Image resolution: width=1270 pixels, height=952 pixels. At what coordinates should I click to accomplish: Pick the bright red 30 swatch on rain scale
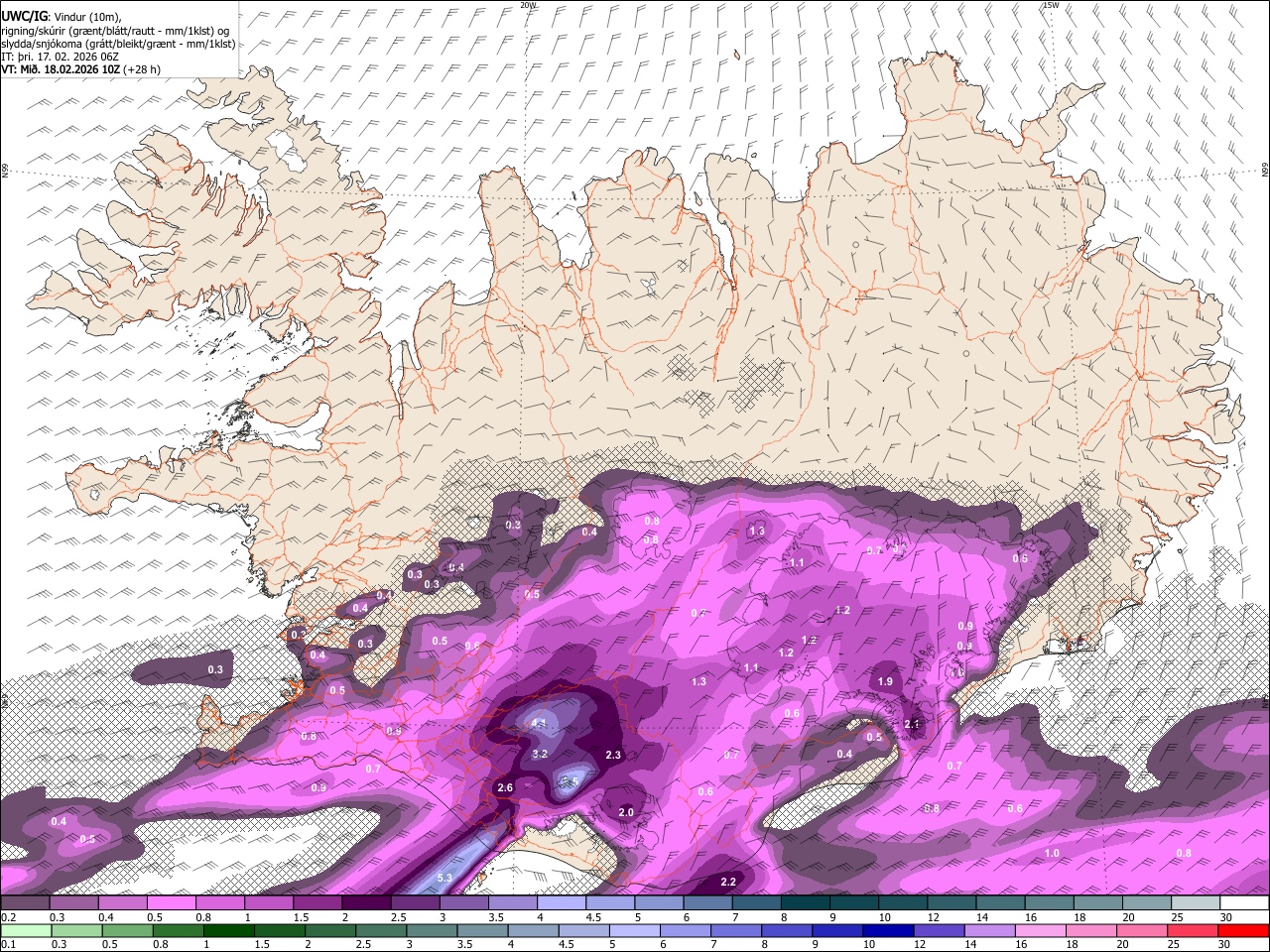[1243, 931]
